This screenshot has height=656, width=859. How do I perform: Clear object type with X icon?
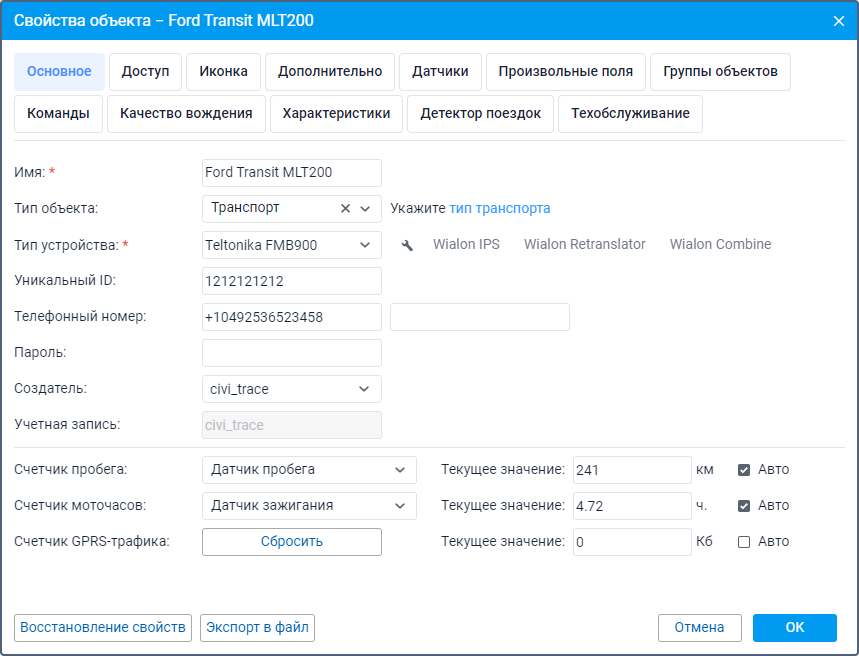tap(346, 208)
